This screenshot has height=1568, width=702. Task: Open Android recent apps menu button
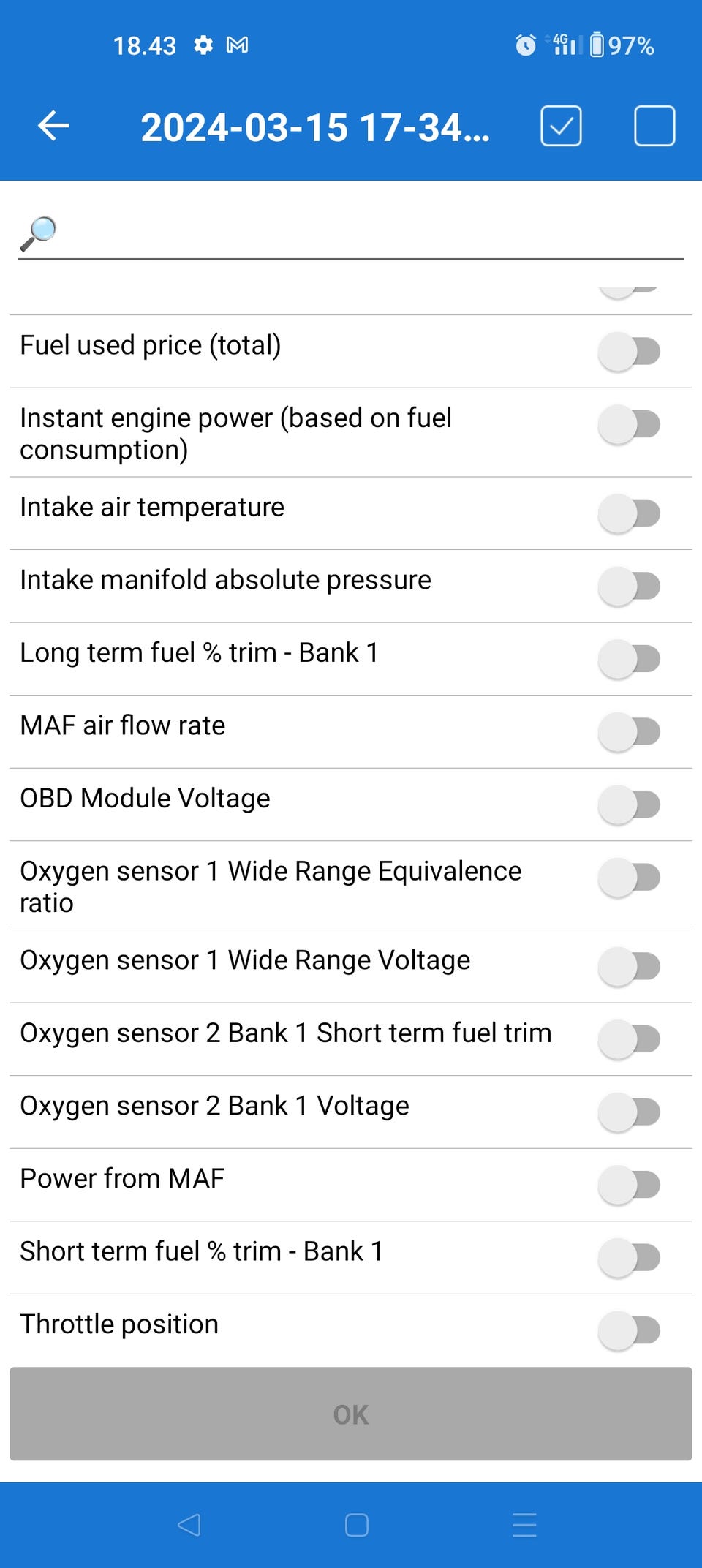[524, 1525]
